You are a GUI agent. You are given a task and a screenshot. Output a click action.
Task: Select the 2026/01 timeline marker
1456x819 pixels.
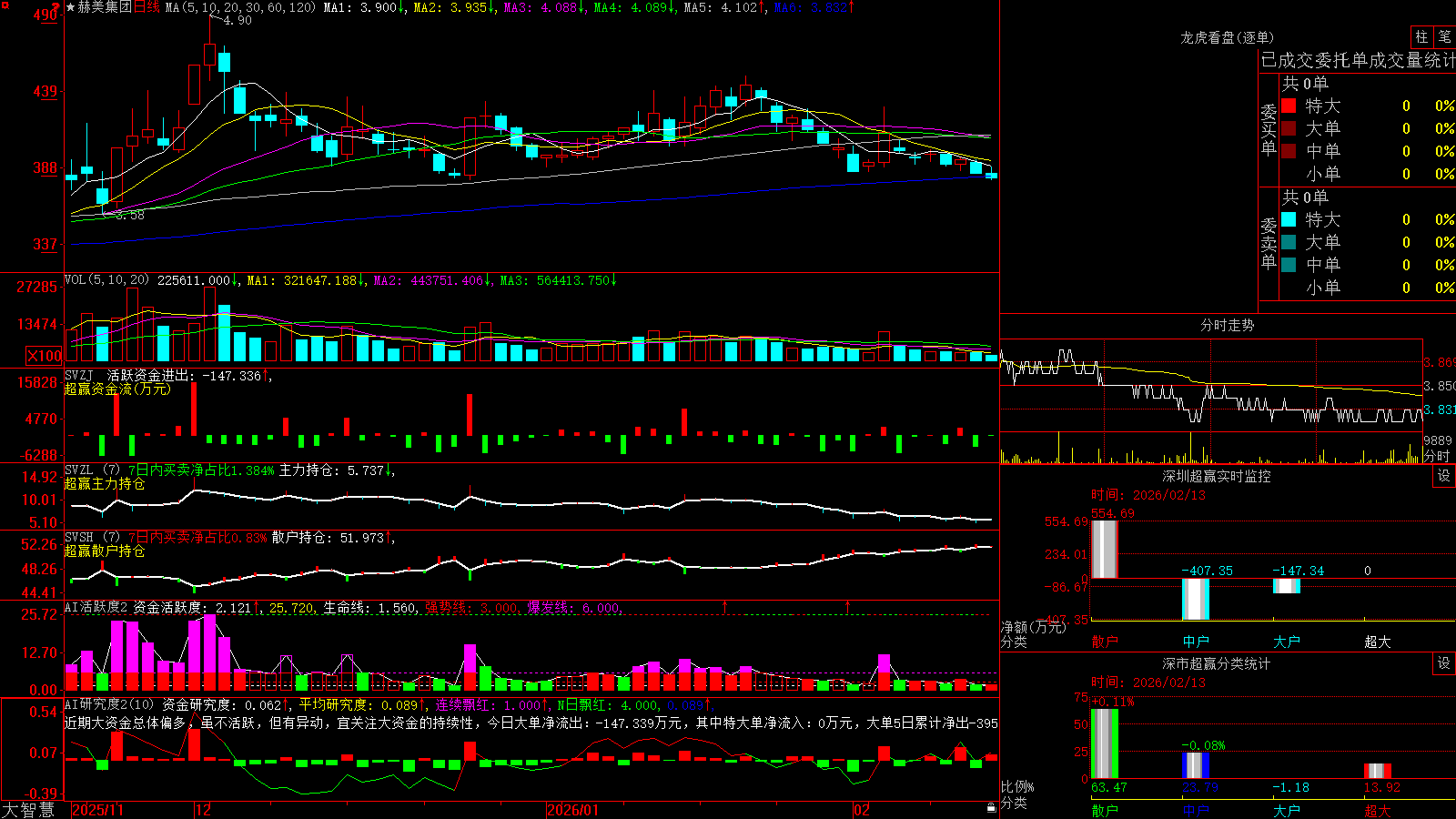pyautogui.click(x=573, y=810)
